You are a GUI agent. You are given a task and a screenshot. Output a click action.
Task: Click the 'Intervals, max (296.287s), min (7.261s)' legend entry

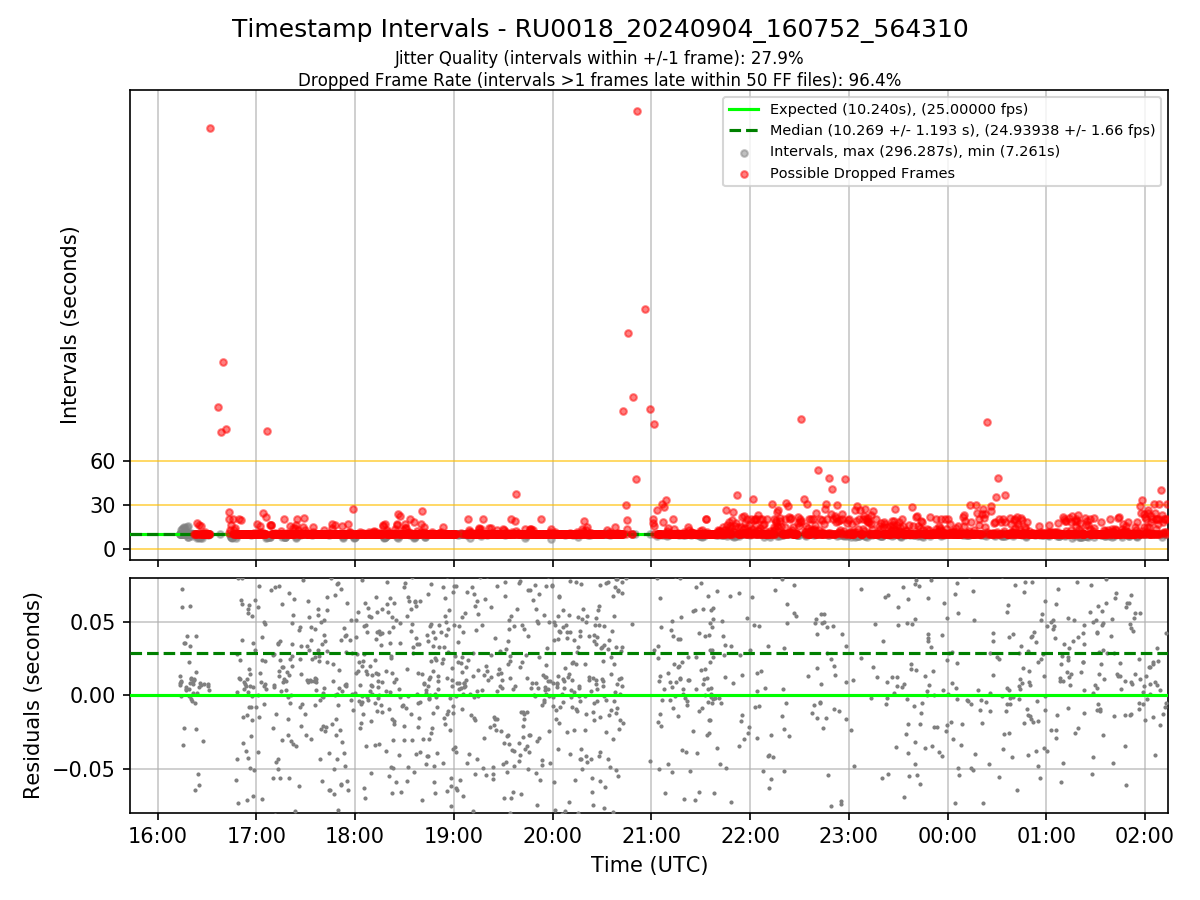[915, 151]
